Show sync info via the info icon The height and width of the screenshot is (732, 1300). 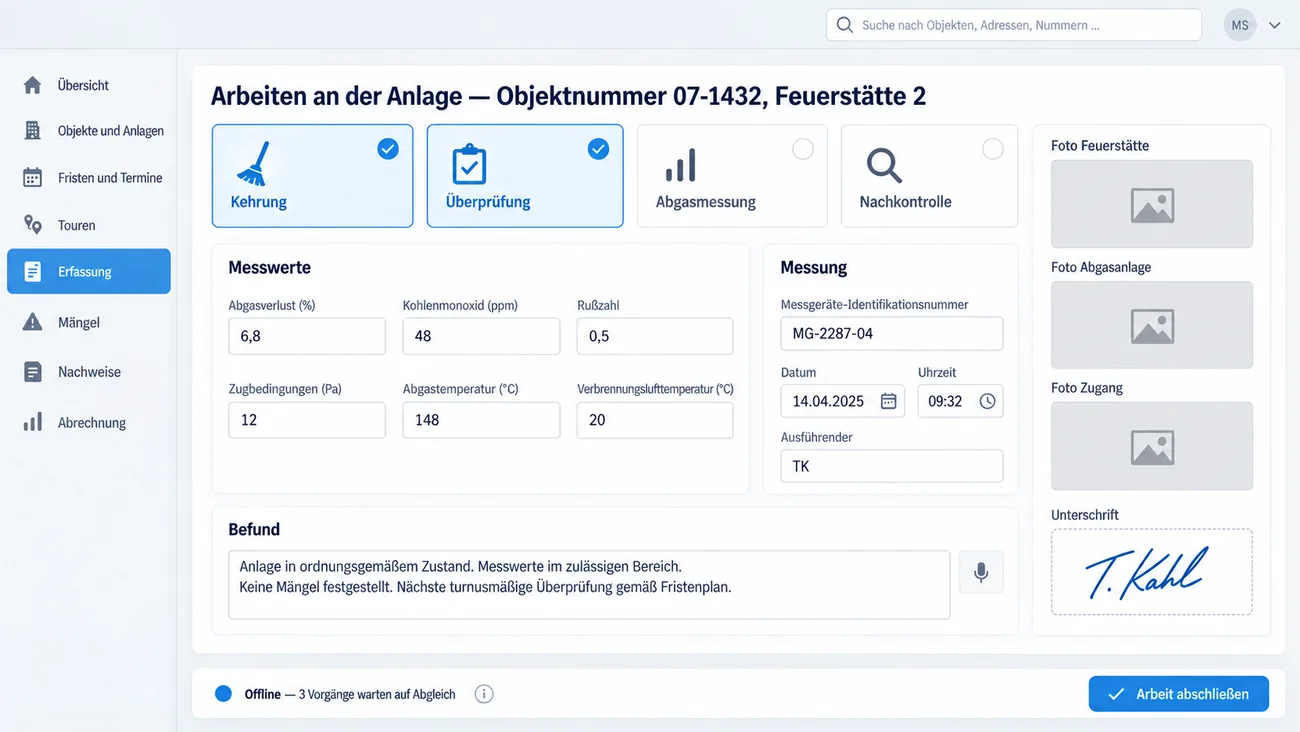click(484, 694)
